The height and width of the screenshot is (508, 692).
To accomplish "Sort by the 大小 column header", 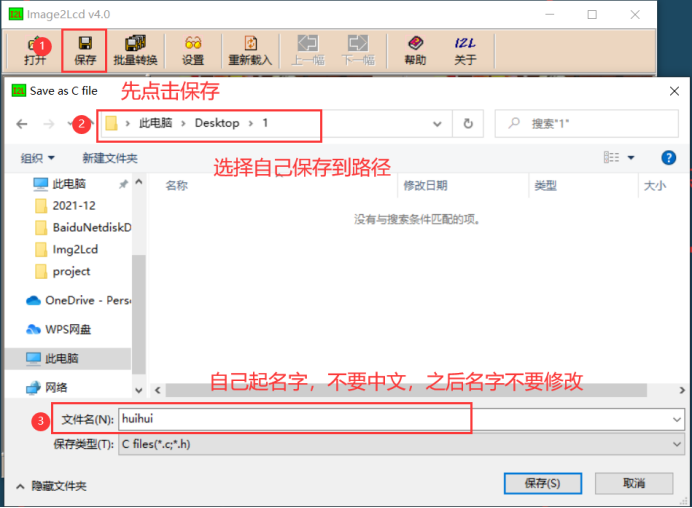I will [655, 185].
